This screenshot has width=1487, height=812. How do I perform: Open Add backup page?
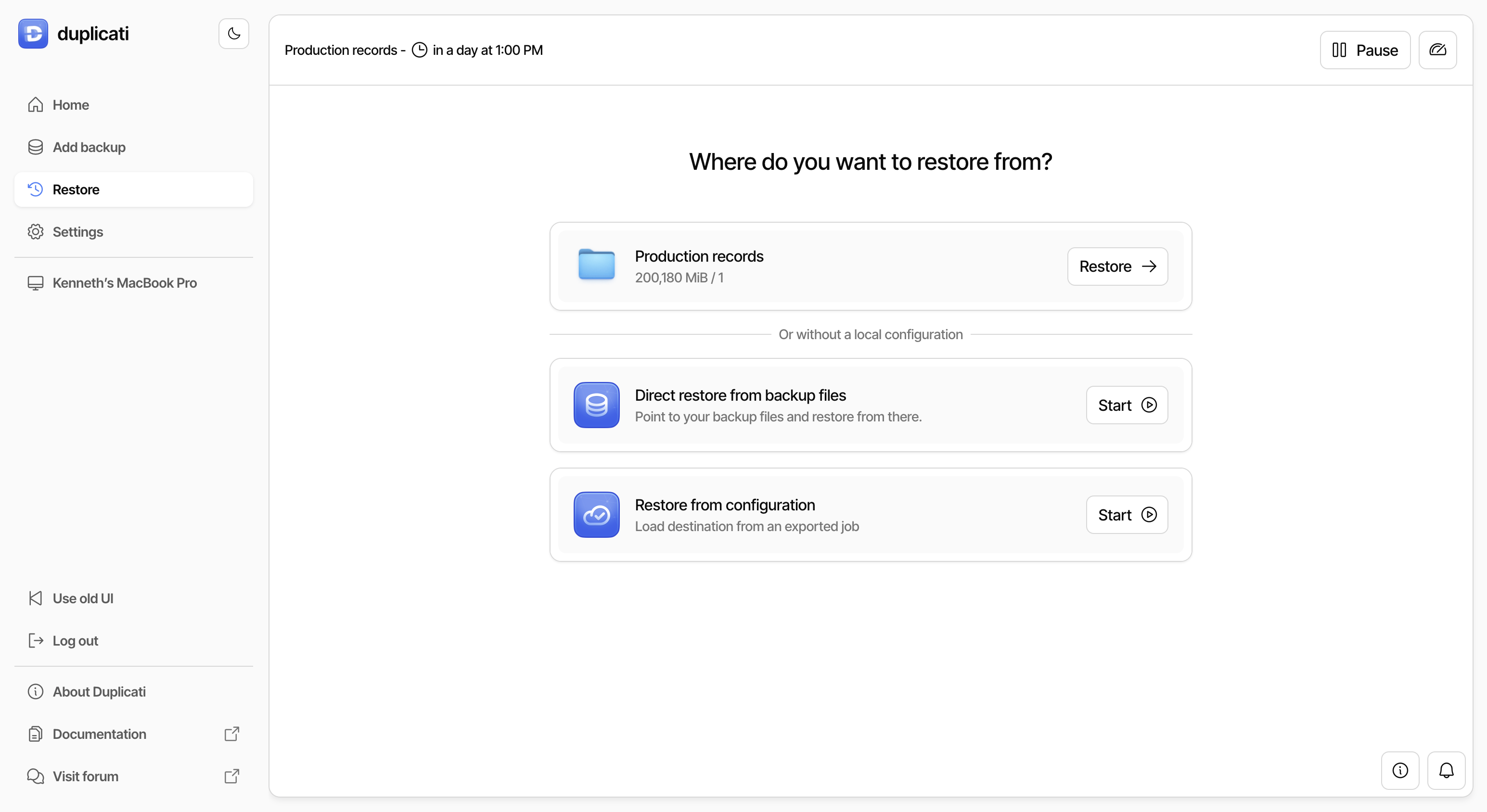(x=89, y=147)
